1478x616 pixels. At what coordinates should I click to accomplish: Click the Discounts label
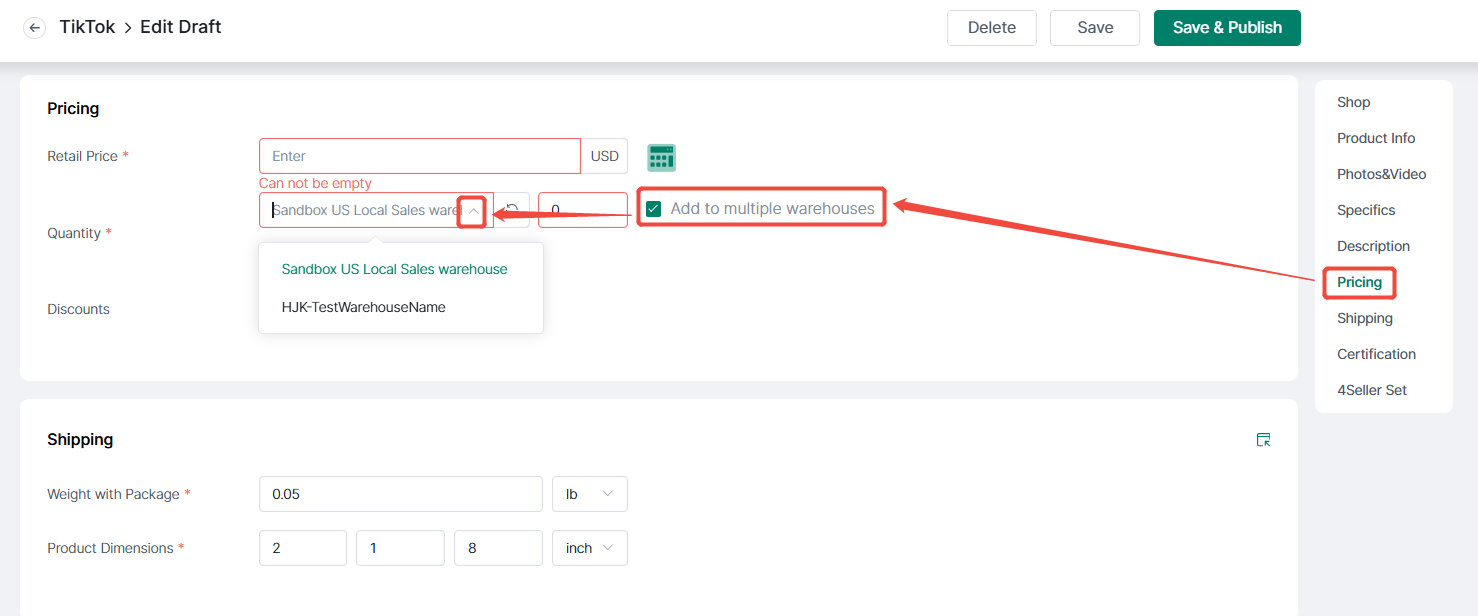click(78, 309)
